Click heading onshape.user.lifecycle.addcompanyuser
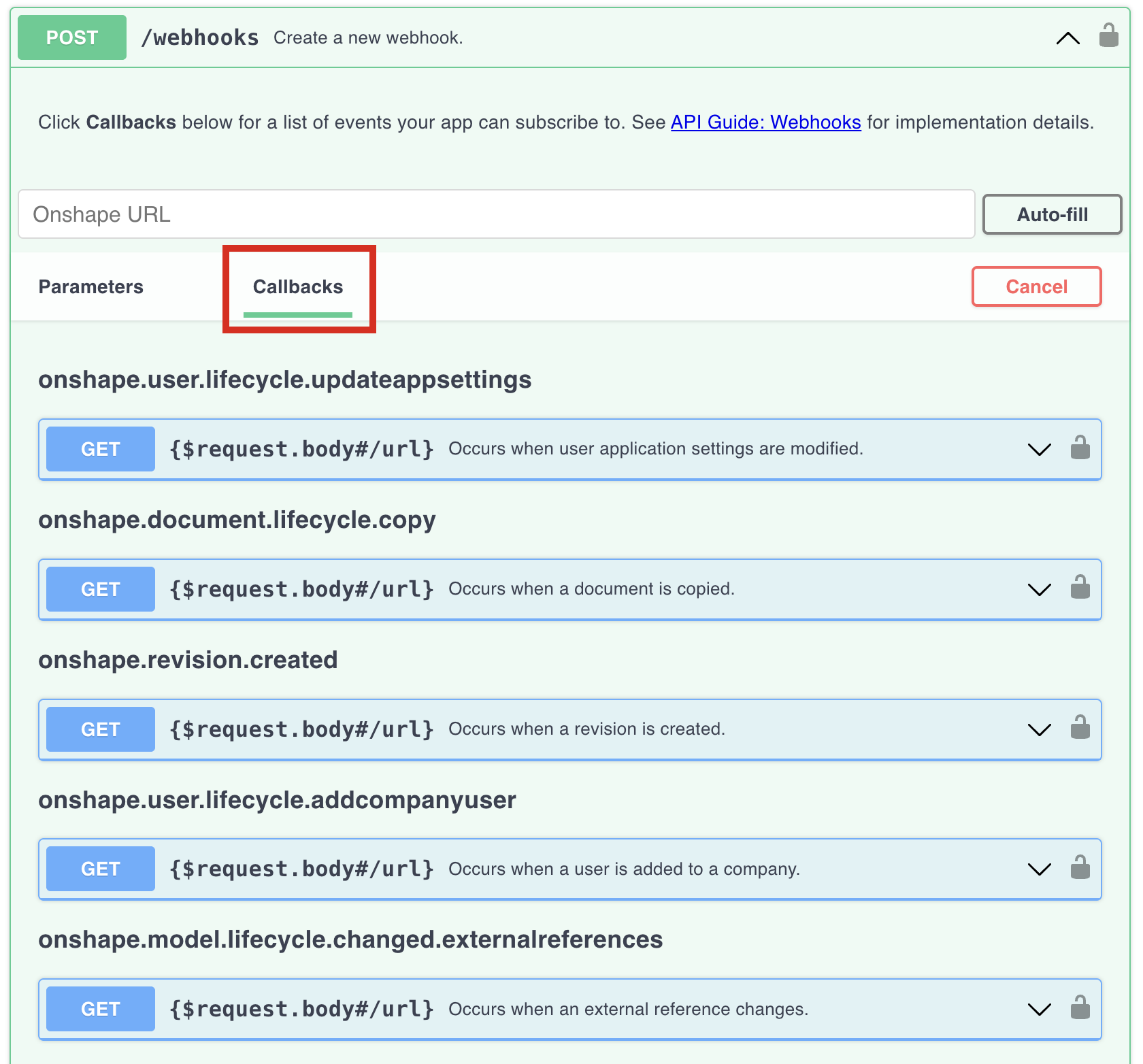This screenshot has height=1064, width=1143. point(277,800)
